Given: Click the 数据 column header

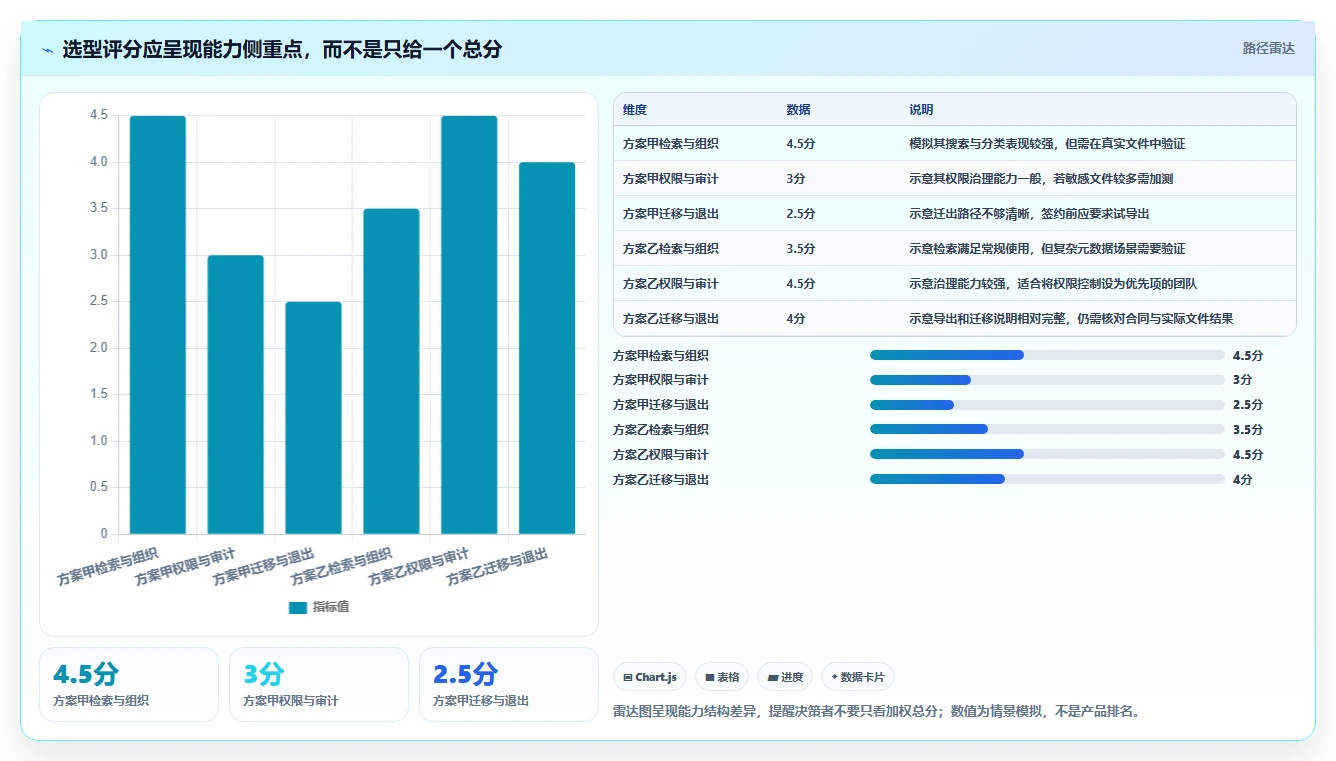Looking at the screenshot, I should click(799, 110).
